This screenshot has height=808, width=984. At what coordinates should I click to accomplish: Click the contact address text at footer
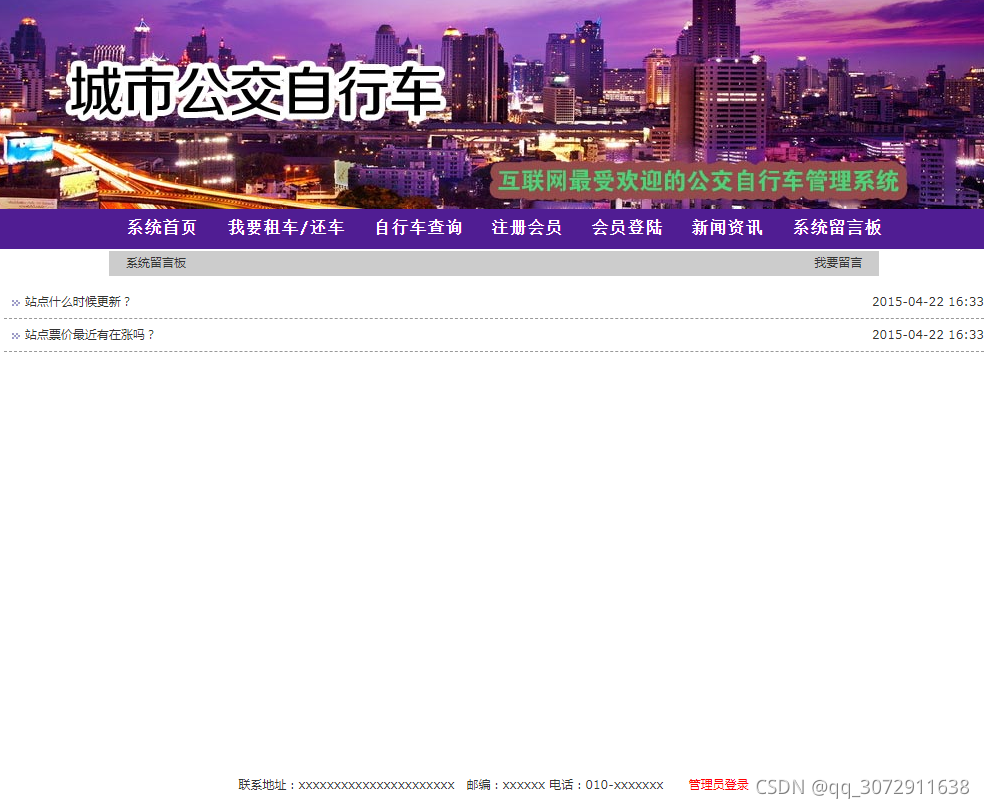345,785
